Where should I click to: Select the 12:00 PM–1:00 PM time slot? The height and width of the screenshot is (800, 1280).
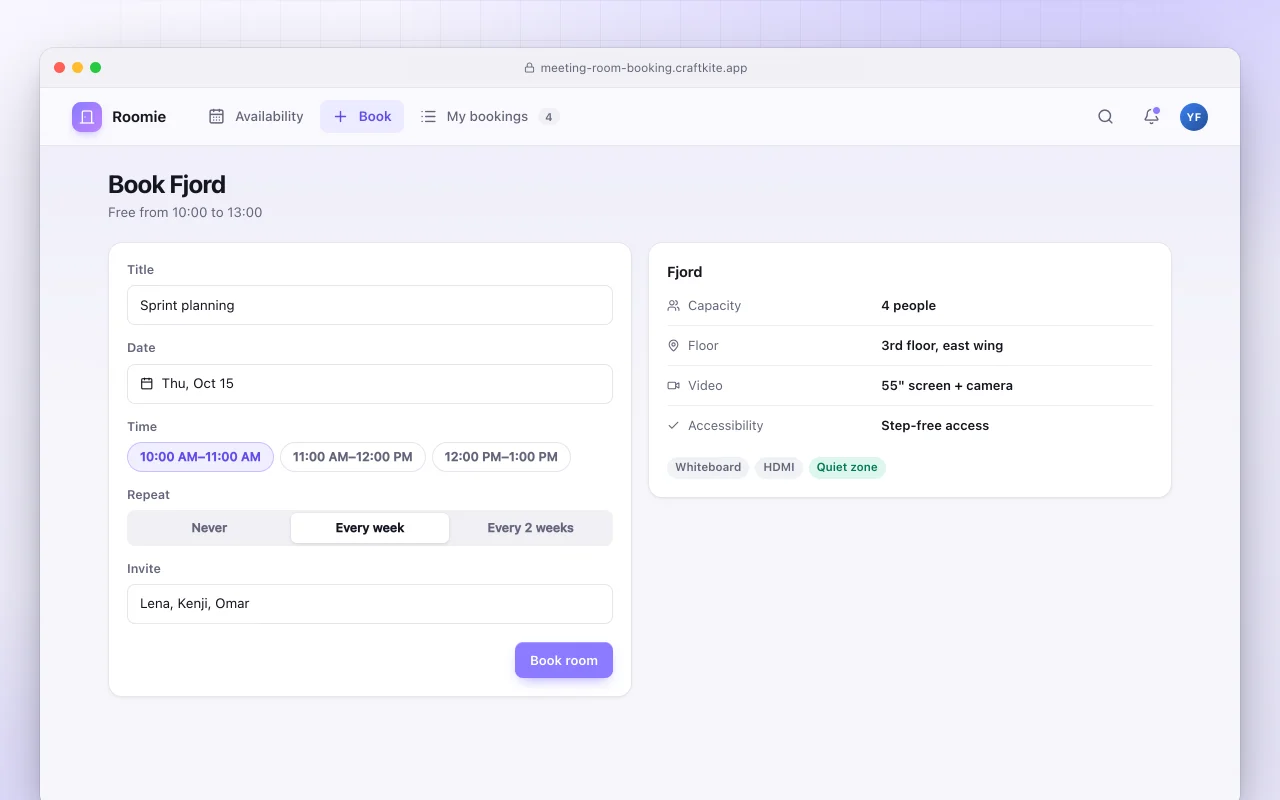pyautogui.click(x=501, y=457)
